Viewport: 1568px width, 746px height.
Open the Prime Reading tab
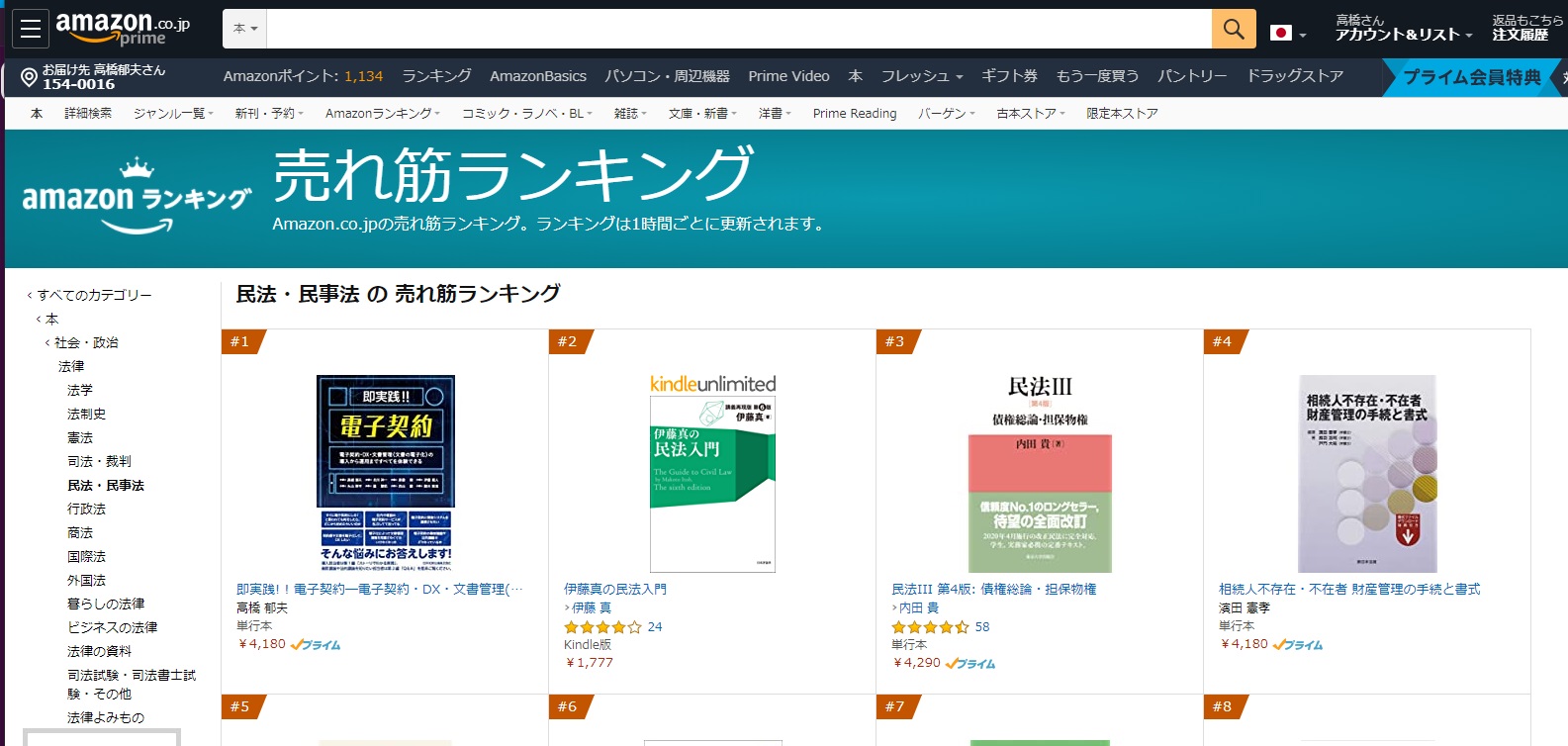[854, 114]
